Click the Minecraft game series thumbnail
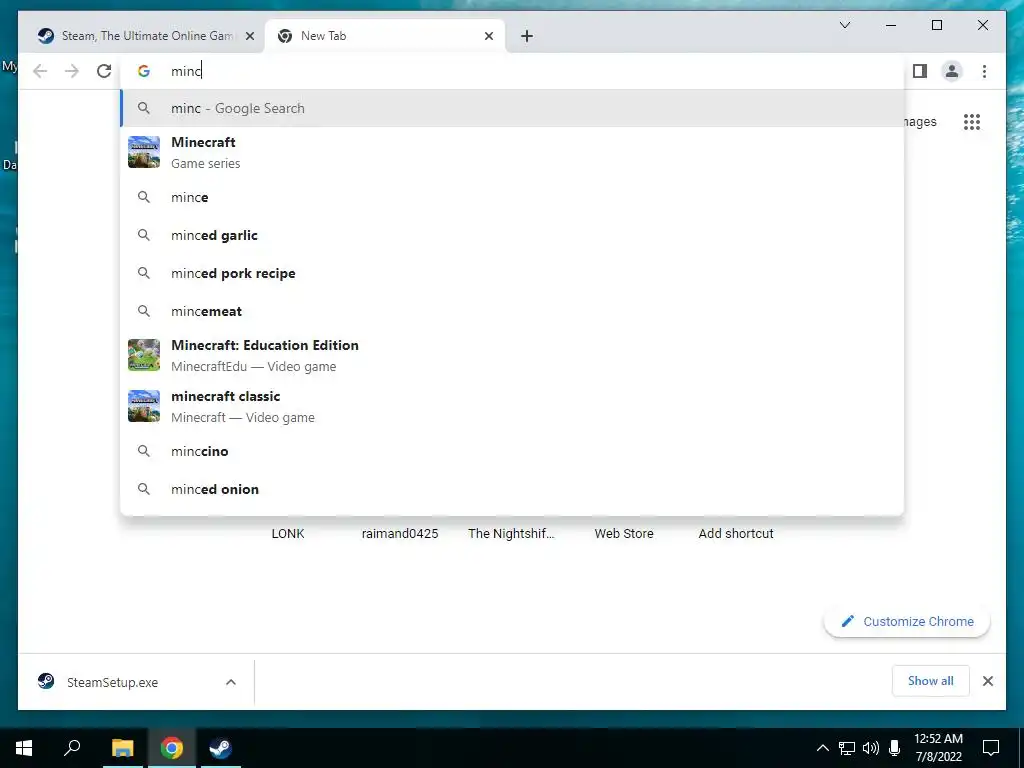This screenshot has height=768, width=1024. click(144, 152)
